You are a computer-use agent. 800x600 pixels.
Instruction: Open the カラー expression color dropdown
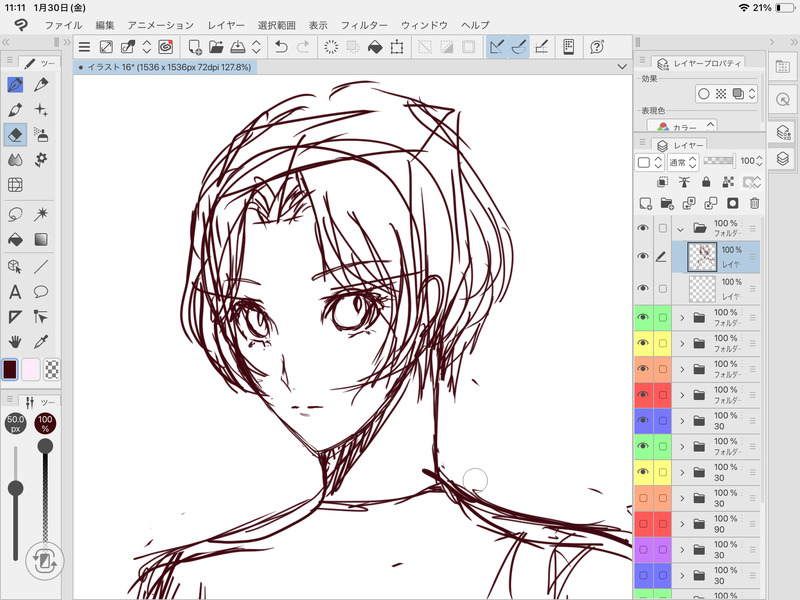[683, 127]
